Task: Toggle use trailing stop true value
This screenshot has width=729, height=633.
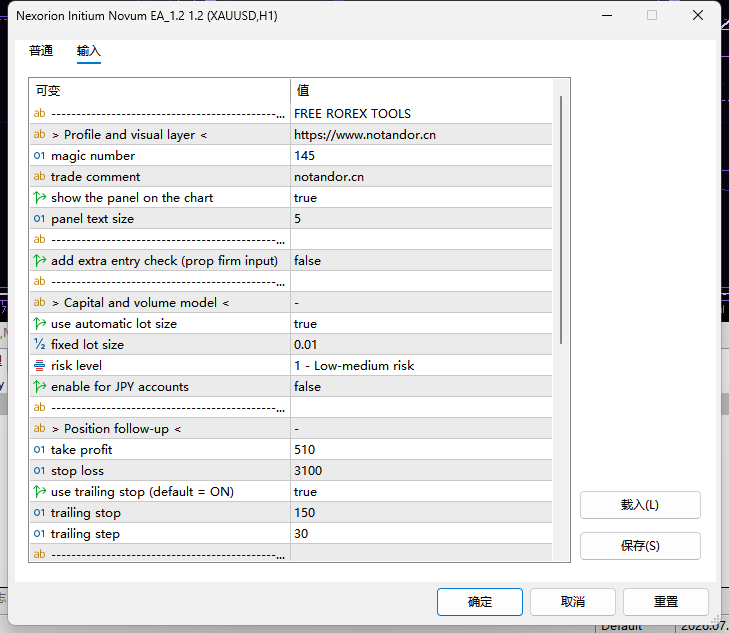Action: tap(421, 492)
